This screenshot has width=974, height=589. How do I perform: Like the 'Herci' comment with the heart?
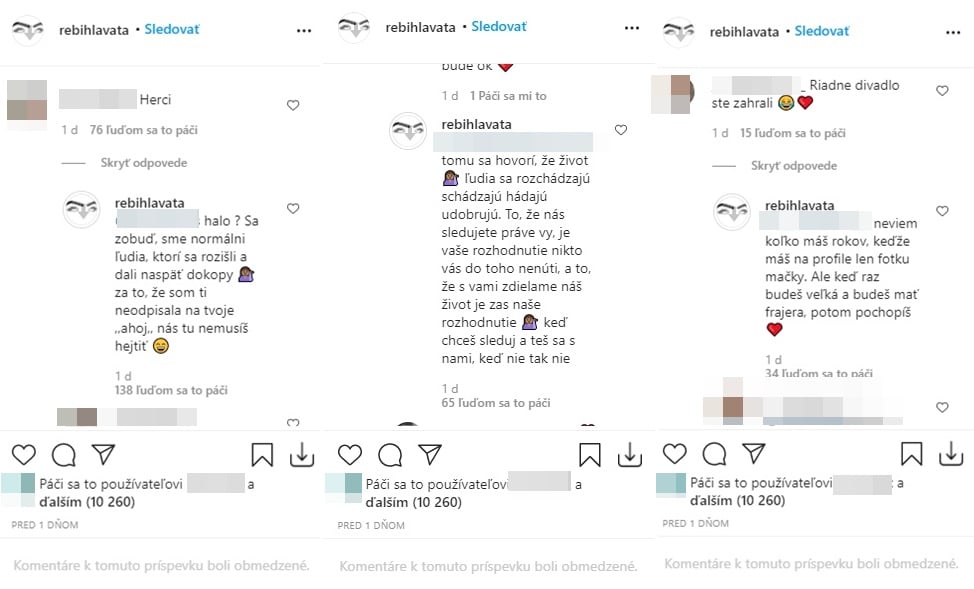(293, 105)
